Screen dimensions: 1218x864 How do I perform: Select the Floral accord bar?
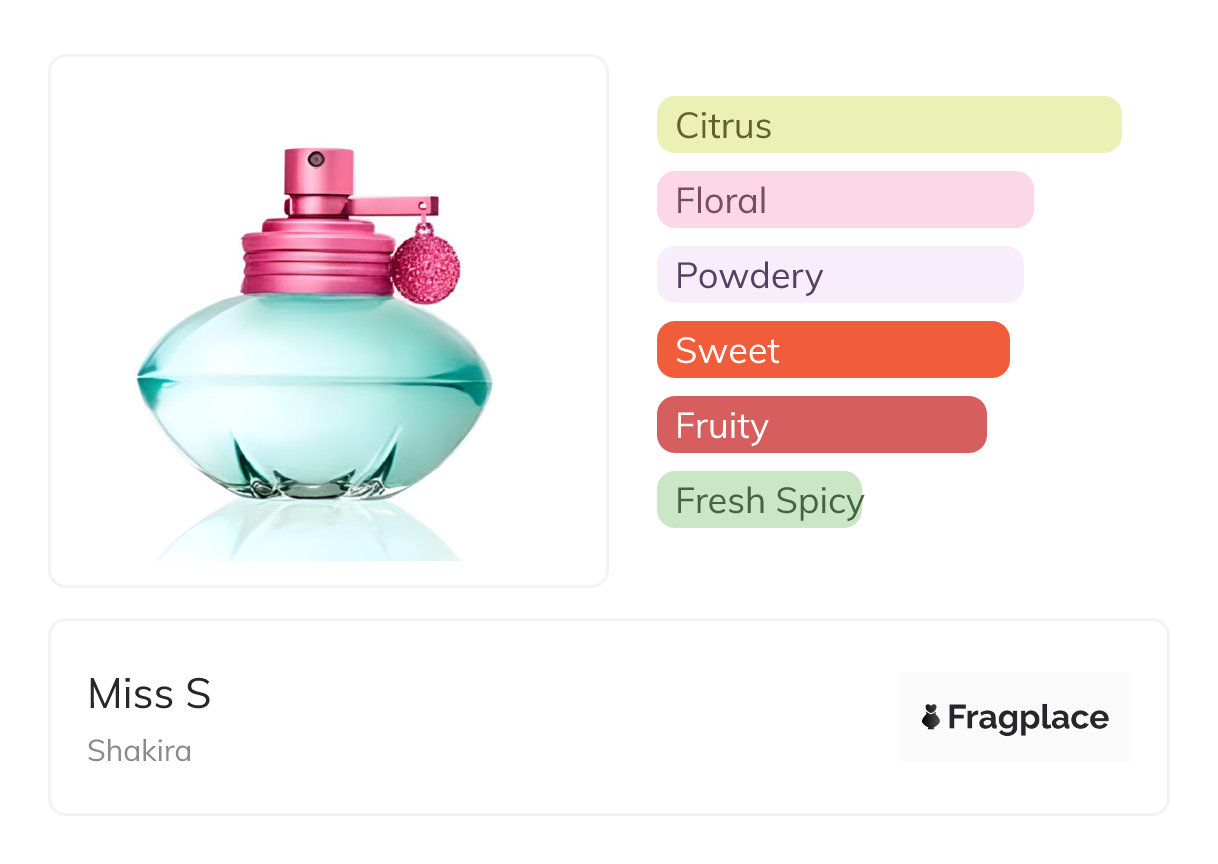coord(844,200)
